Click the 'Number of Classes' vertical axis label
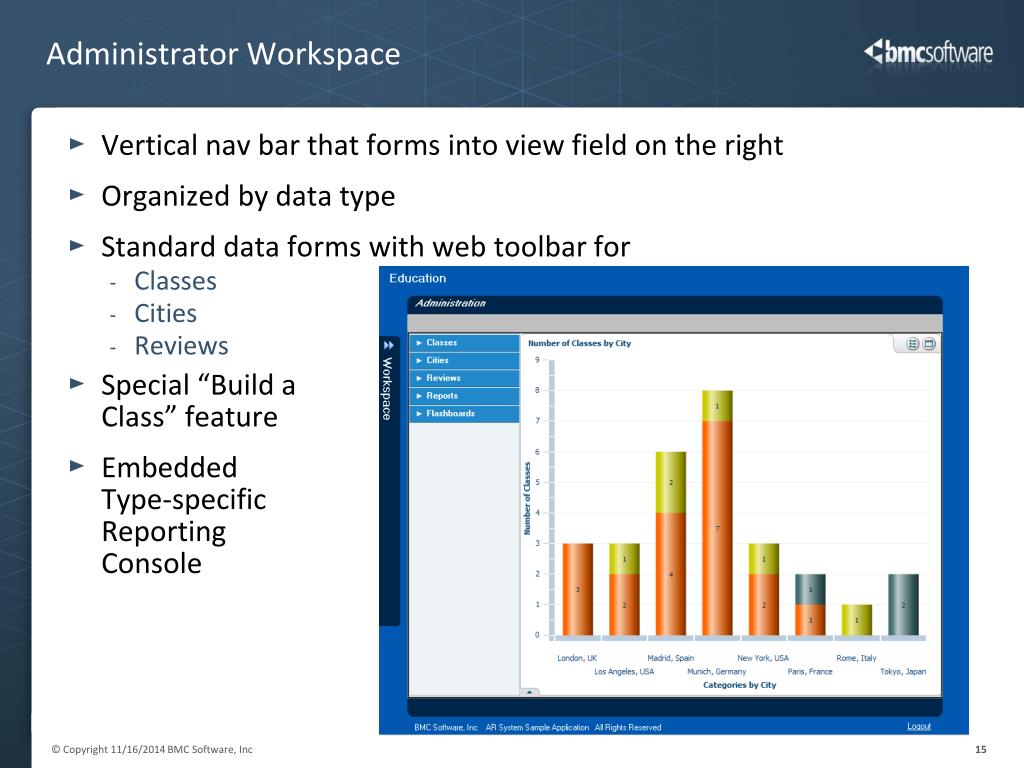 coord(527,498)
